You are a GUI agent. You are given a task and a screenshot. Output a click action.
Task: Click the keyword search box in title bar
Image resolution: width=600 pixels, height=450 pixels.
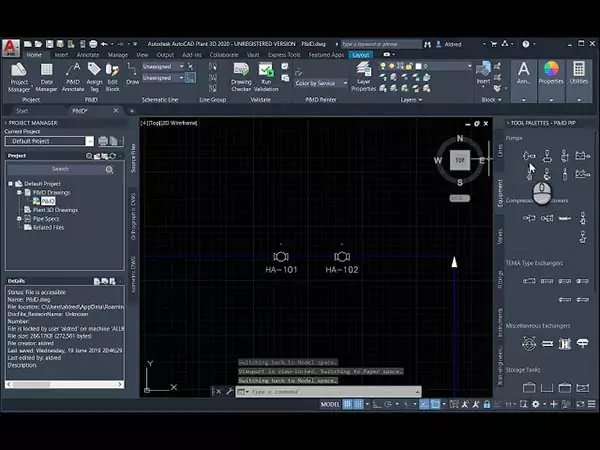[x=381, y=44]
